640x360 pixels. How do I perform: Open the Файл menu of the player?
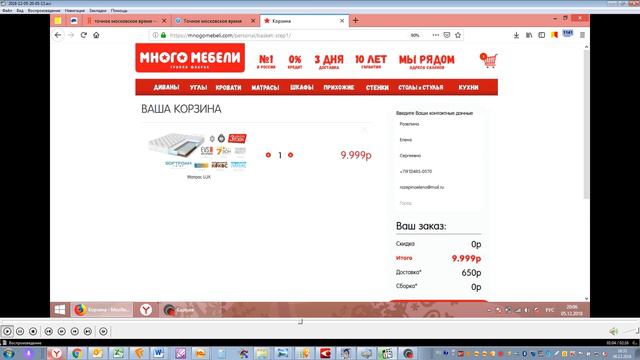[7, 11]
